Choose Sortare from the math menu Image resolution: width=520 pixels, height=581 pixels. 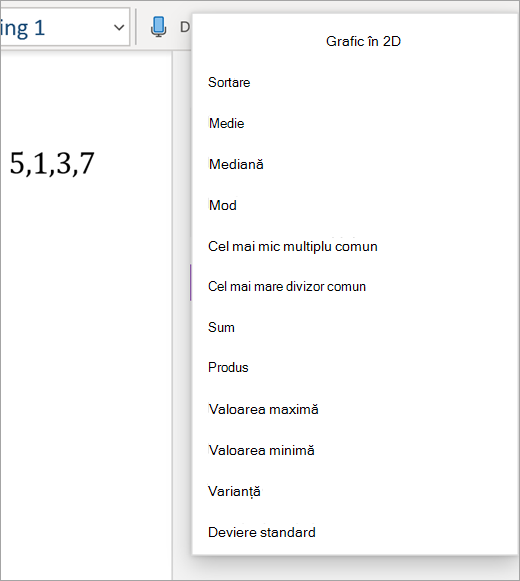tap(229, 82)
